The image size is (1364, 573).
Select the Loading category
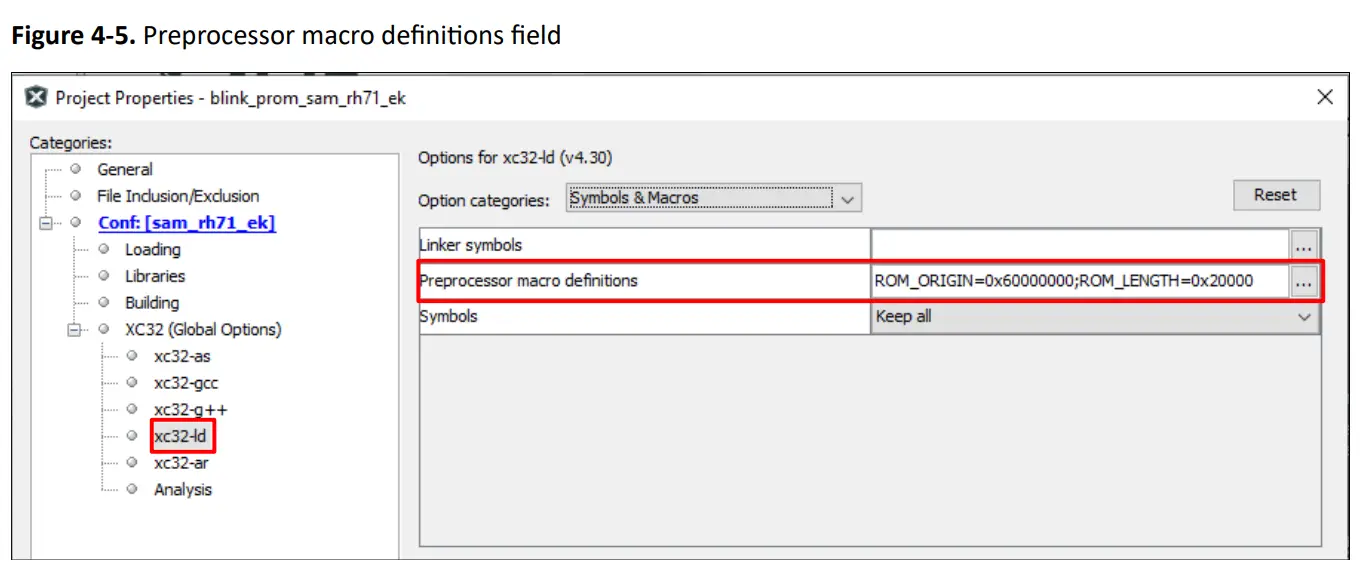click(152, 249)
